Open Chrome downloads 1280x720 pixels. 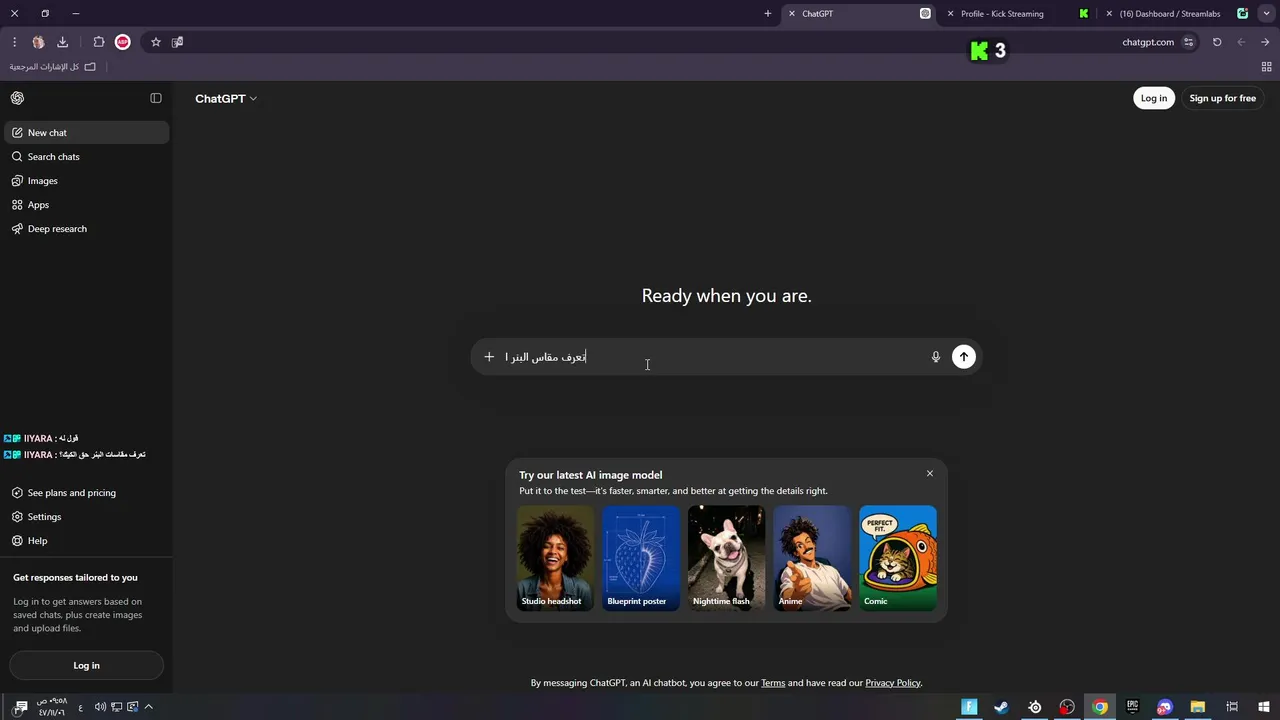62,42
